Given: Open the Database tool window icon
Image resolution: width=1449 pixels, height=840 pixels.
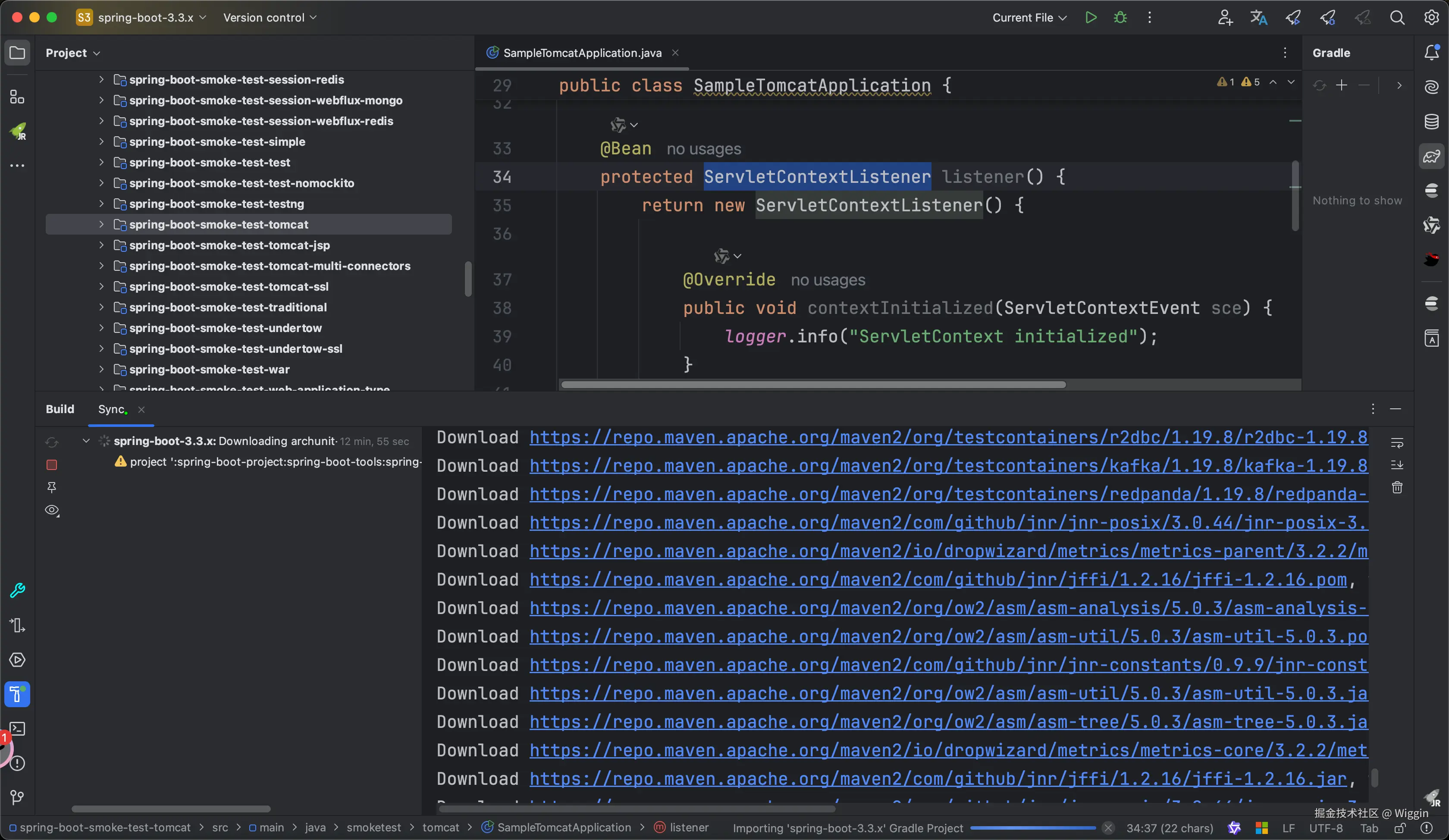Looking at the screenshot, I should (1431, 121).
